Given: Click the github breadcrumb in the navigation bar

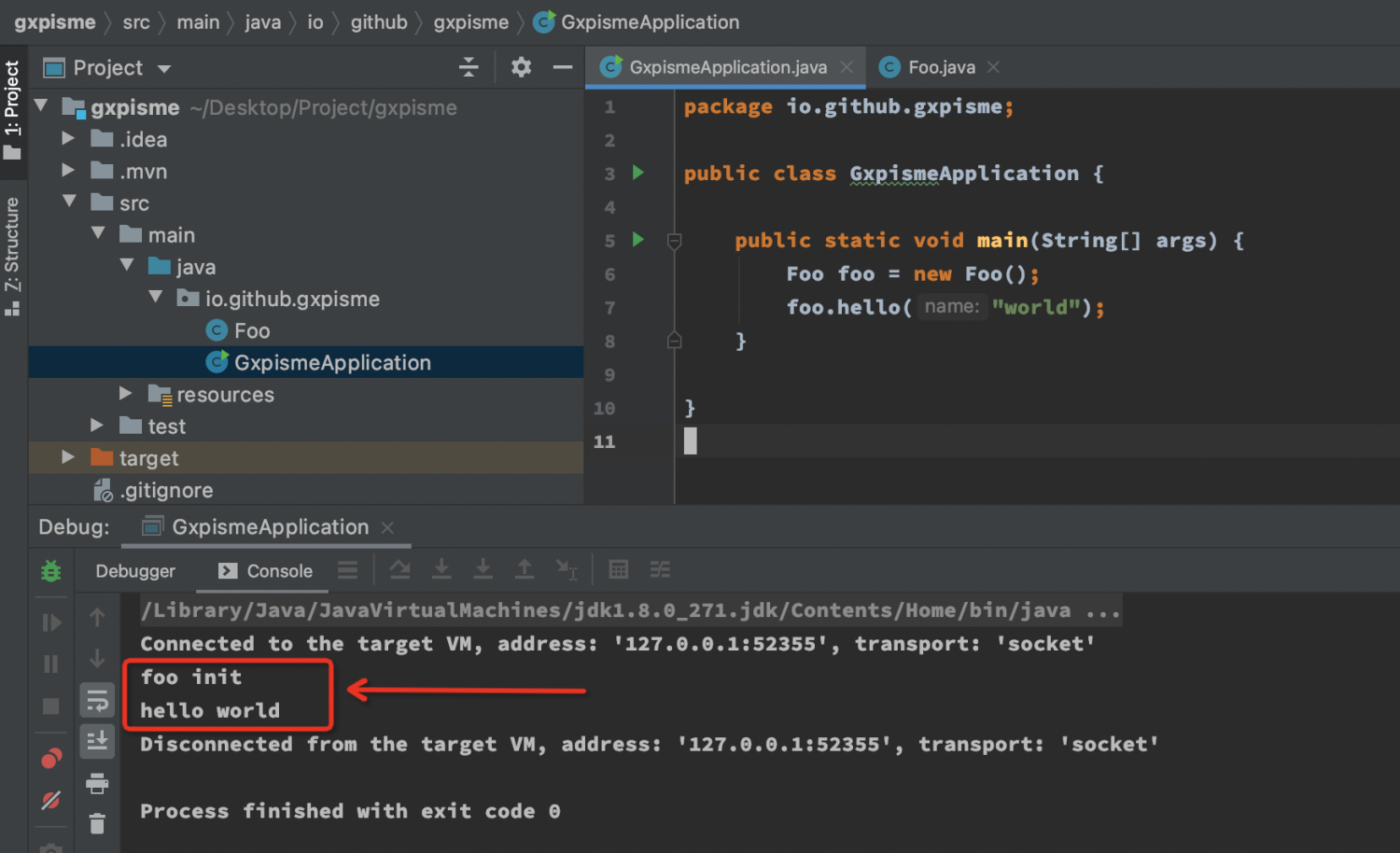Looking at the screenshot, I should click(379, 22).
